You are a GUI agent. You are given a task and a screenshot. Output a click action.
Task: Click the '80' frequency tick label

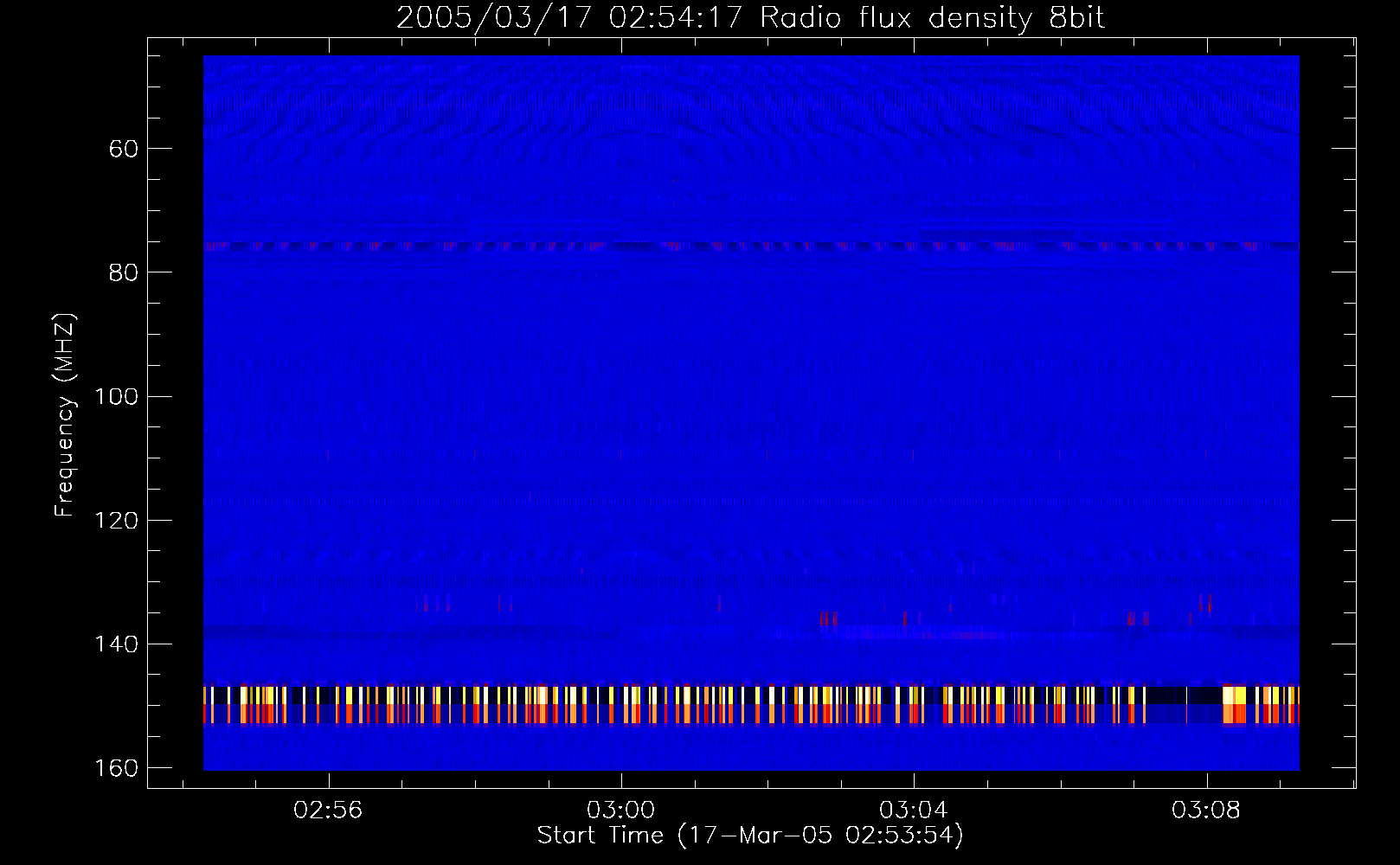124,272
